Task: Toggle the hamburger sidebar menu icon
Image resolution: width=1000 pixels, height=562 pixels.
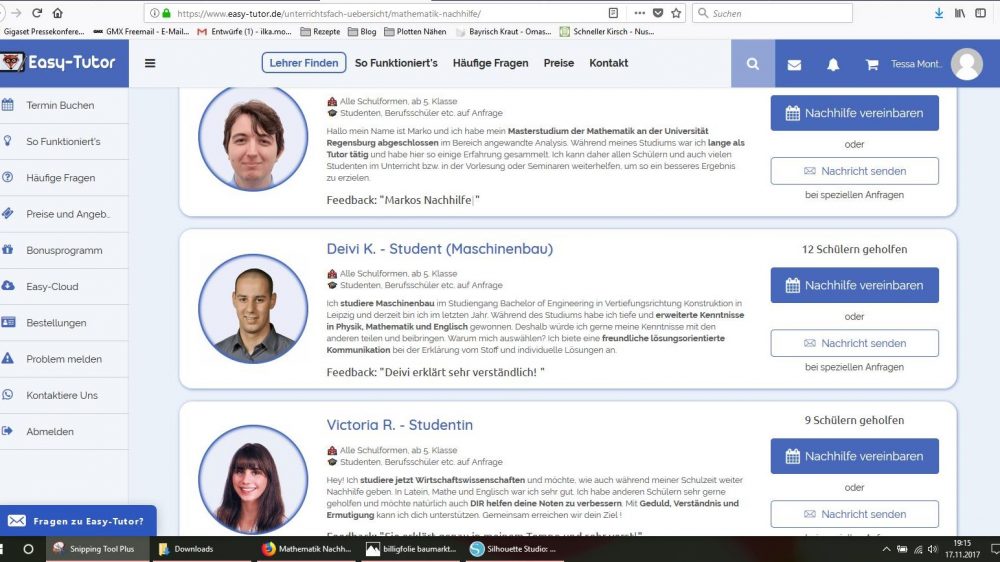Action: coord(150,63)
